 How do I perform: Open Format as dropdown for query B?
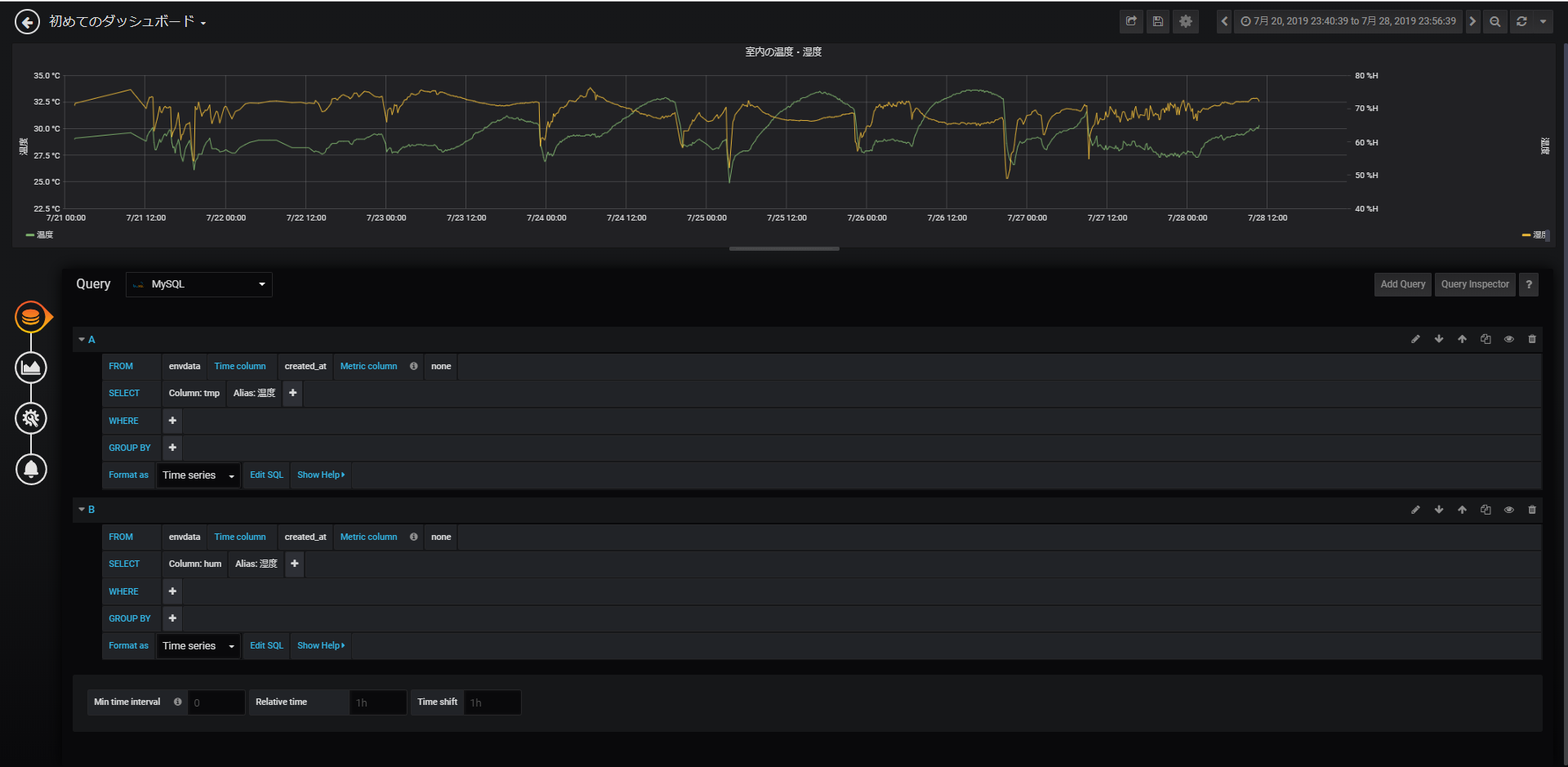pyautogui.click(x=198, y=646)
